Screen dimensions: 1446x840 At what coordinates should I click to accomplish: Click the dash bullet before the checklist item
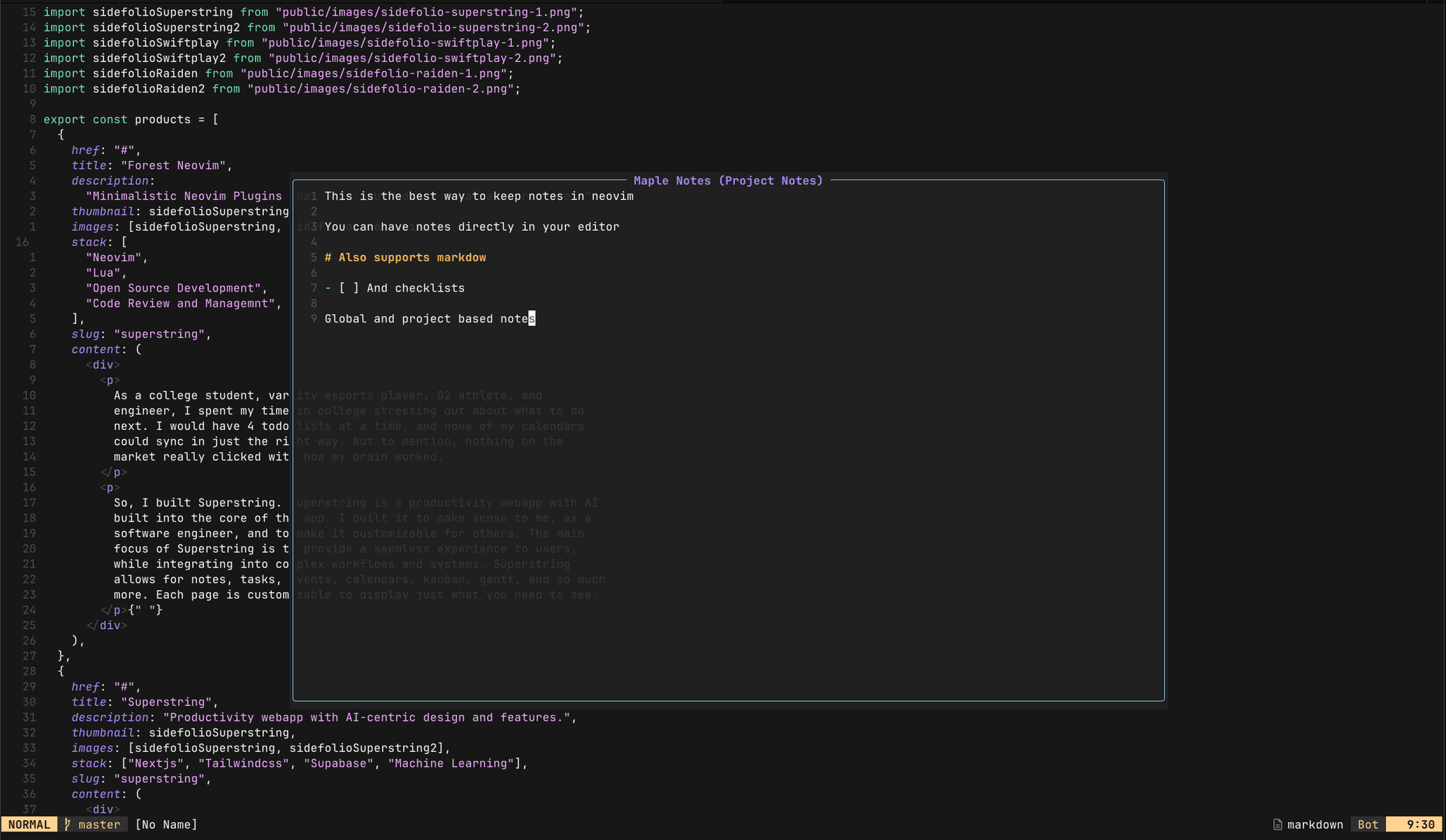[x=328, y=288]
